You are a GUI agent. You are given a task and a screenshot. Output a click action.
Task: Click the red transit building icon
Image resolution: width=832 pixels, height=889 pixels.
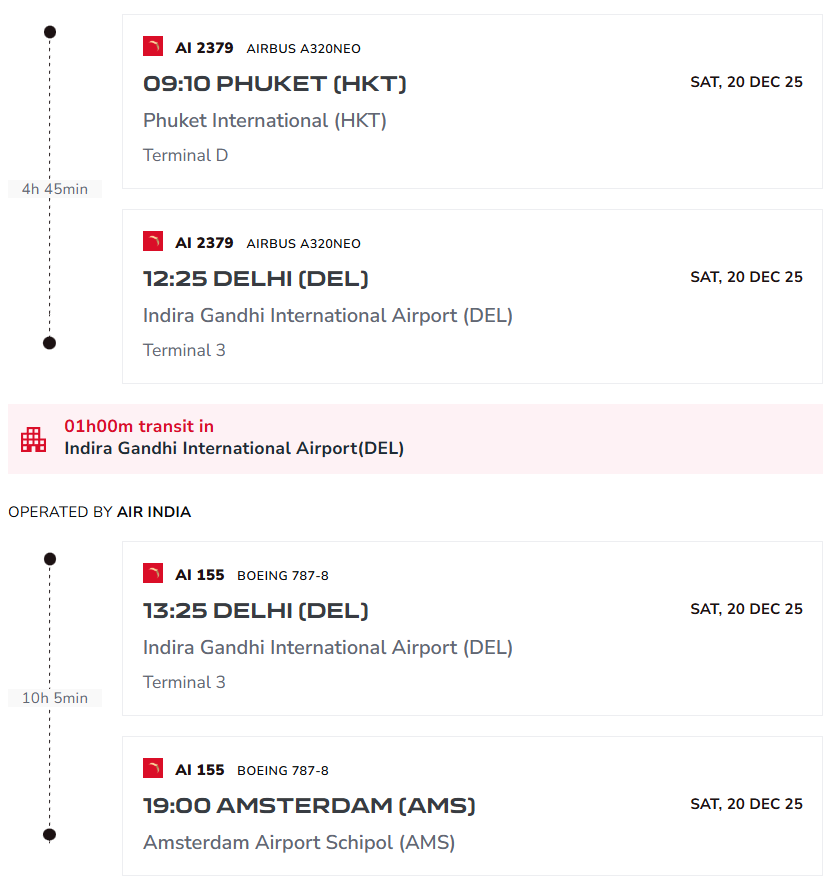pyautogui.click(x=34, y=439)
